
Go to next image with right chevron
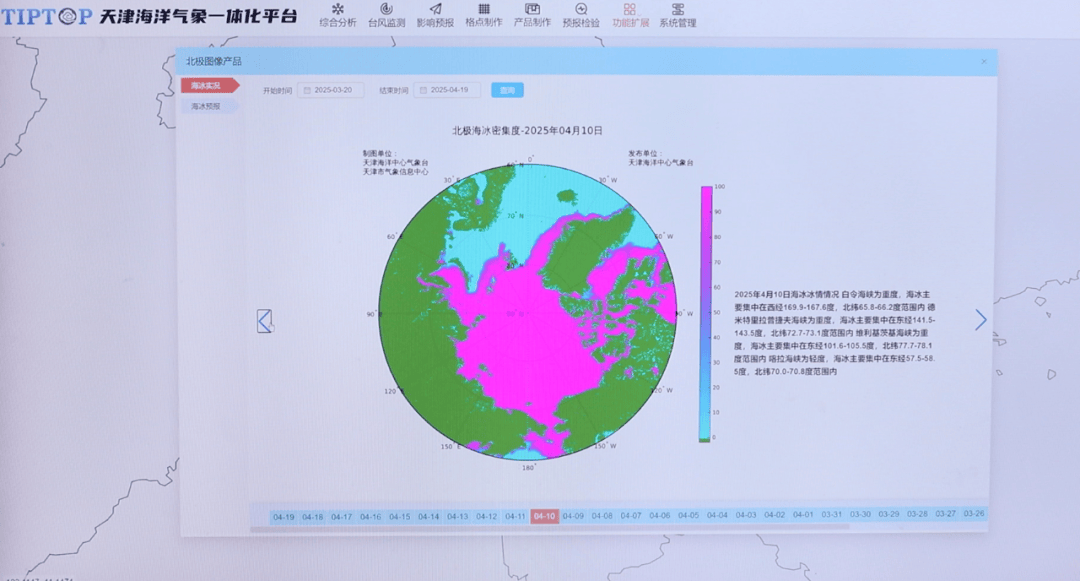[x=980, y=319]
